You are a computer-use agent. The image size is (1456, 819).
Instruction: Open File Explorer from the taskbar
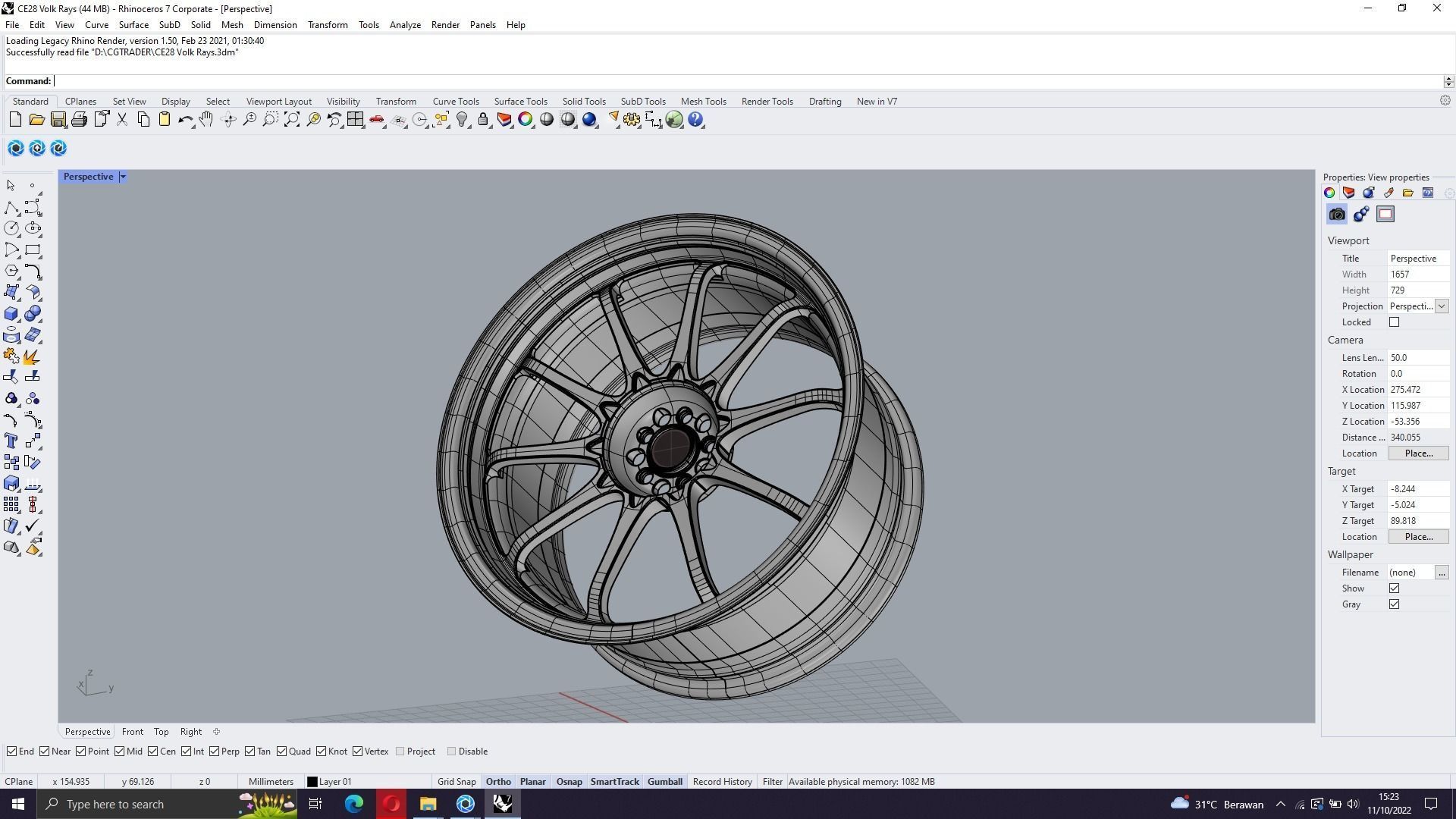(428, 804)
